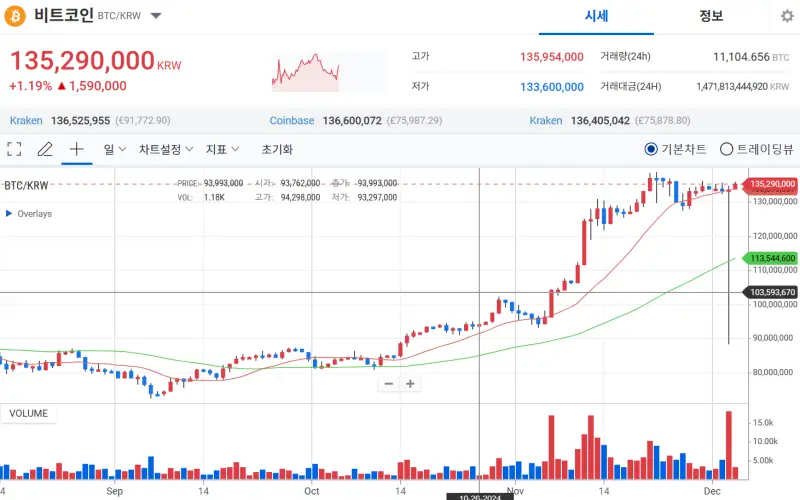Expand the Overlays disclosure triangle
The width and height of the screenshot is (800, 500).
(x=9, y=213)
